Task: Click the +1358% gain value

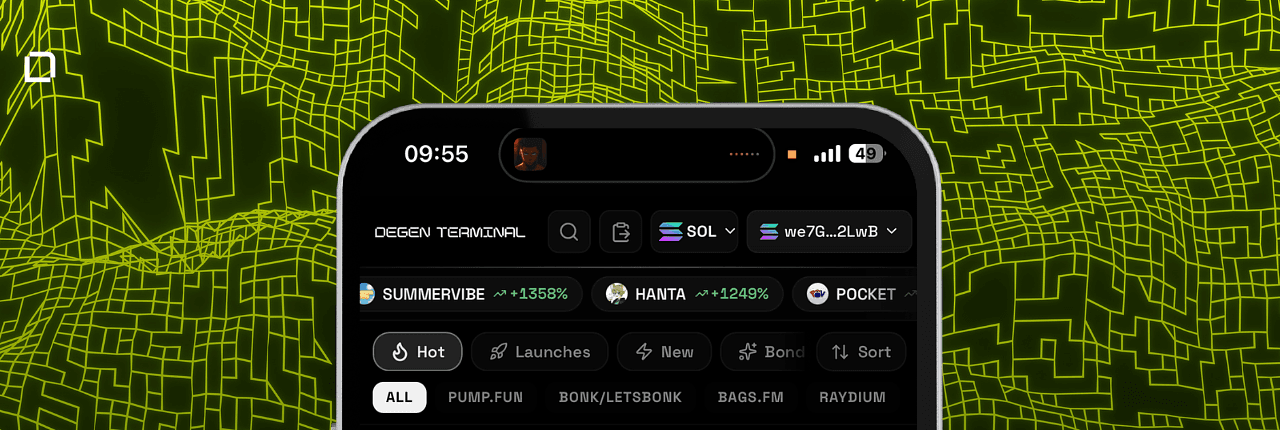Action: 539,294
